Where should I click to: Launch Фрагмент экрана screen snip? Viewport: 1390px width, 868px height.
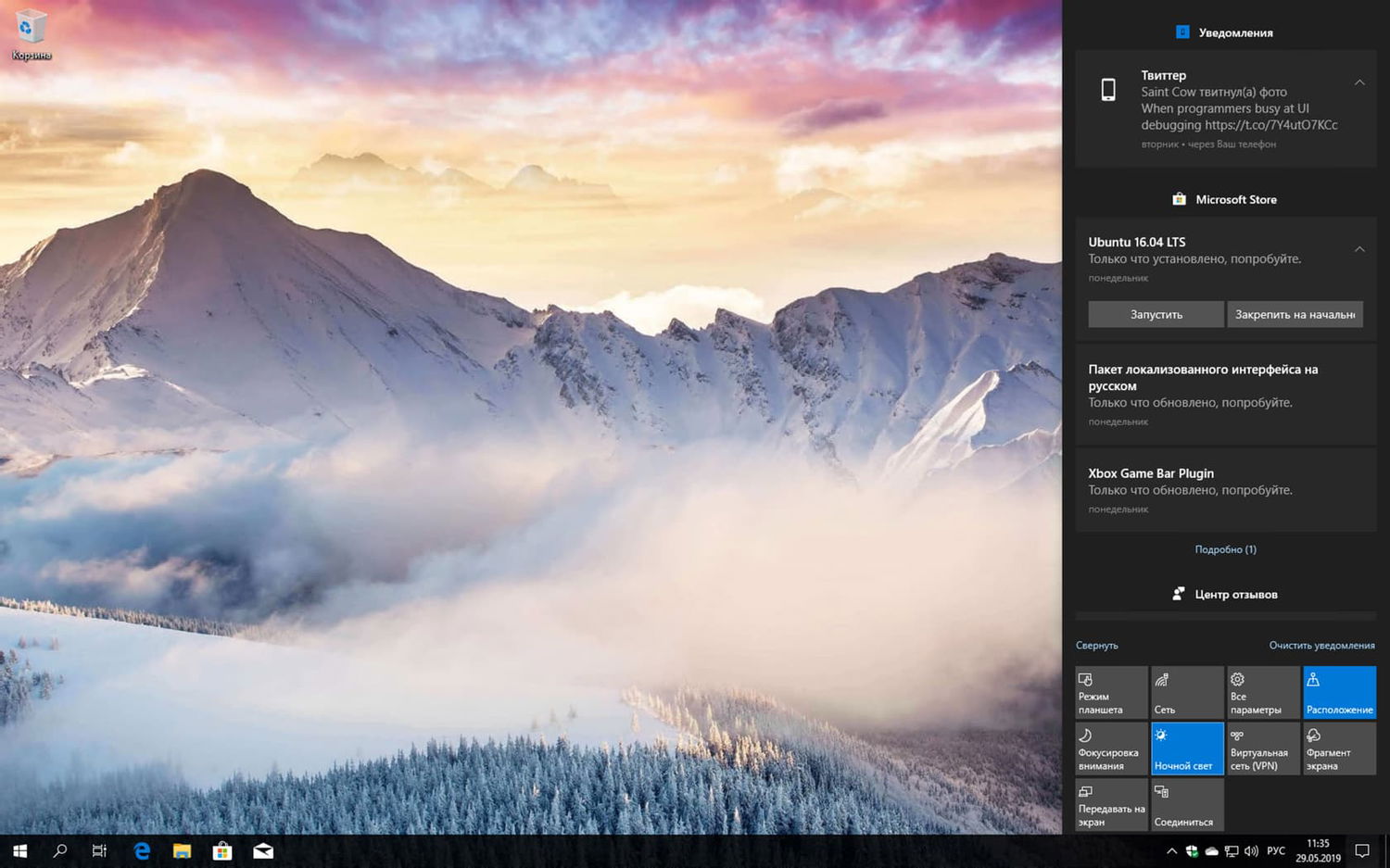click(x=1339, y=748)
